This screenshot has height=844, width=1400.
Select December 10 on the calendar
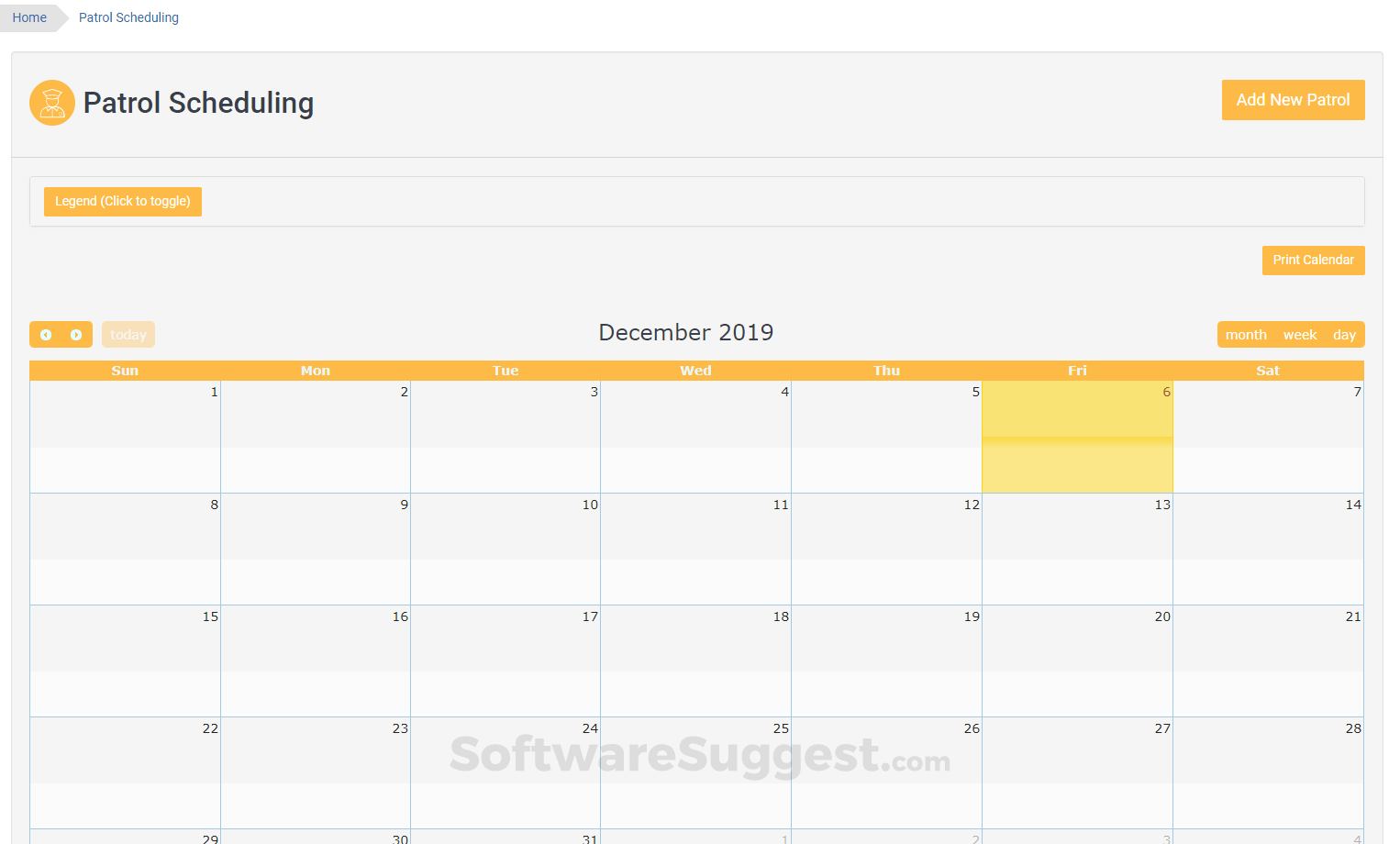point(506,550)
